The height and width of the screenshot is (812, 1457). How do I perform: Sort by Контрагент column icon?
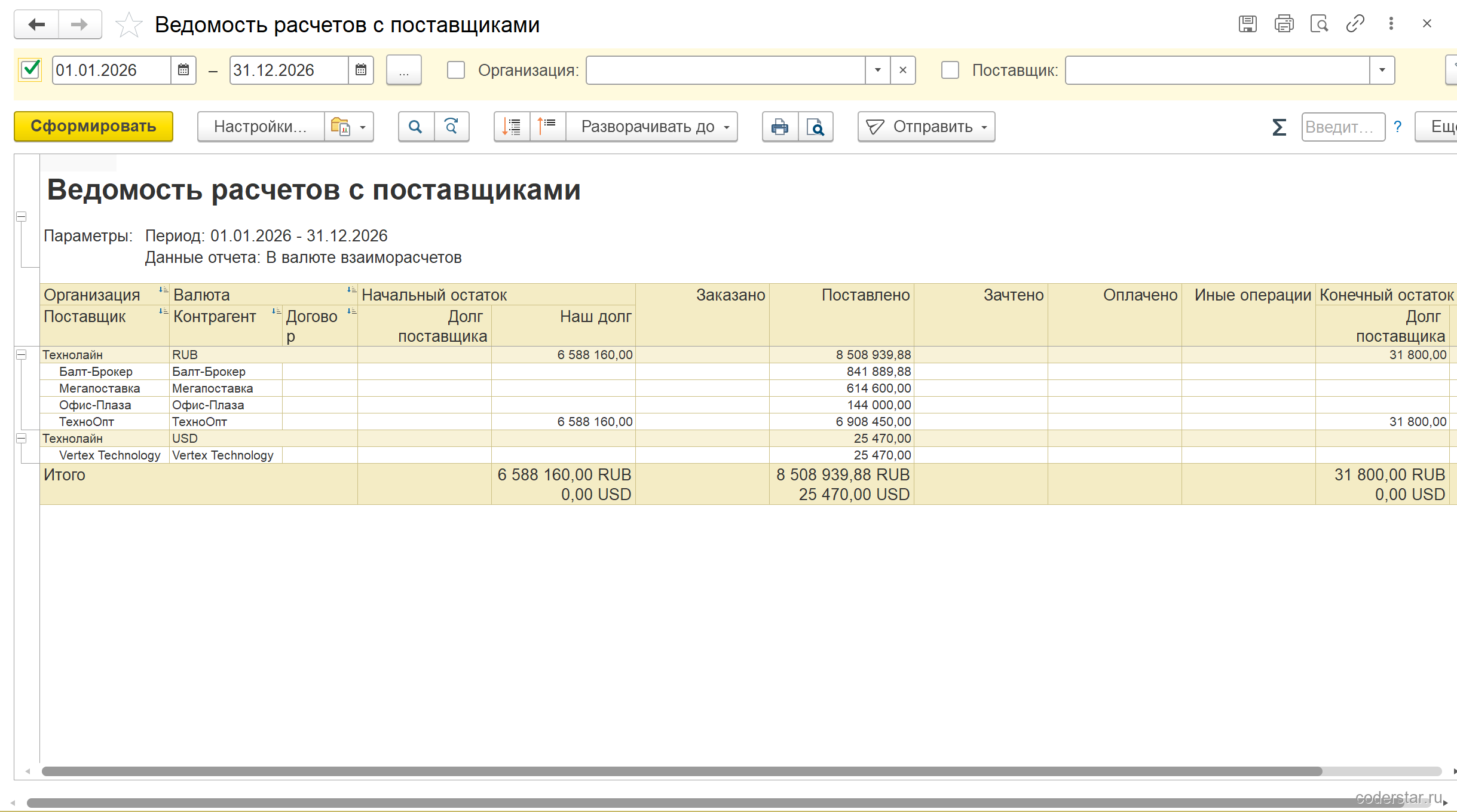(x=276, y=311)
